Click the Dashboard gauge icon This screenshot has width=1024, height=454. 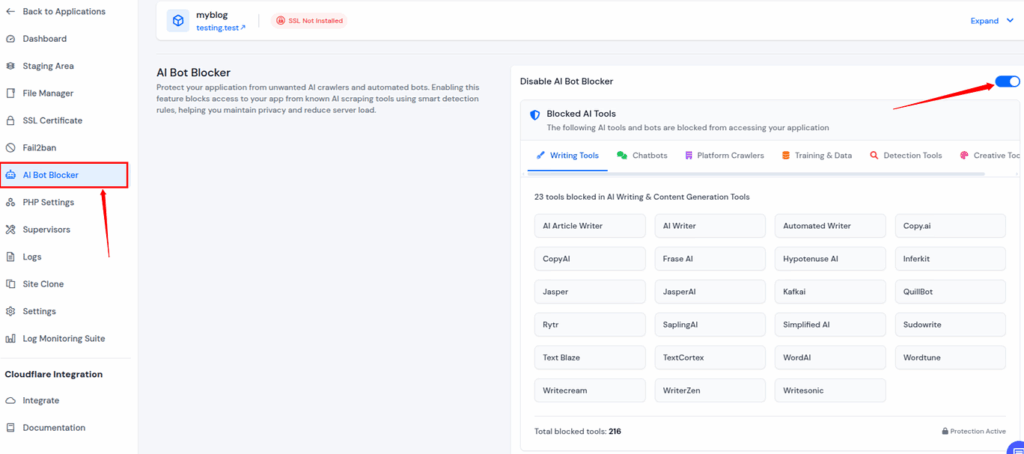10,39
